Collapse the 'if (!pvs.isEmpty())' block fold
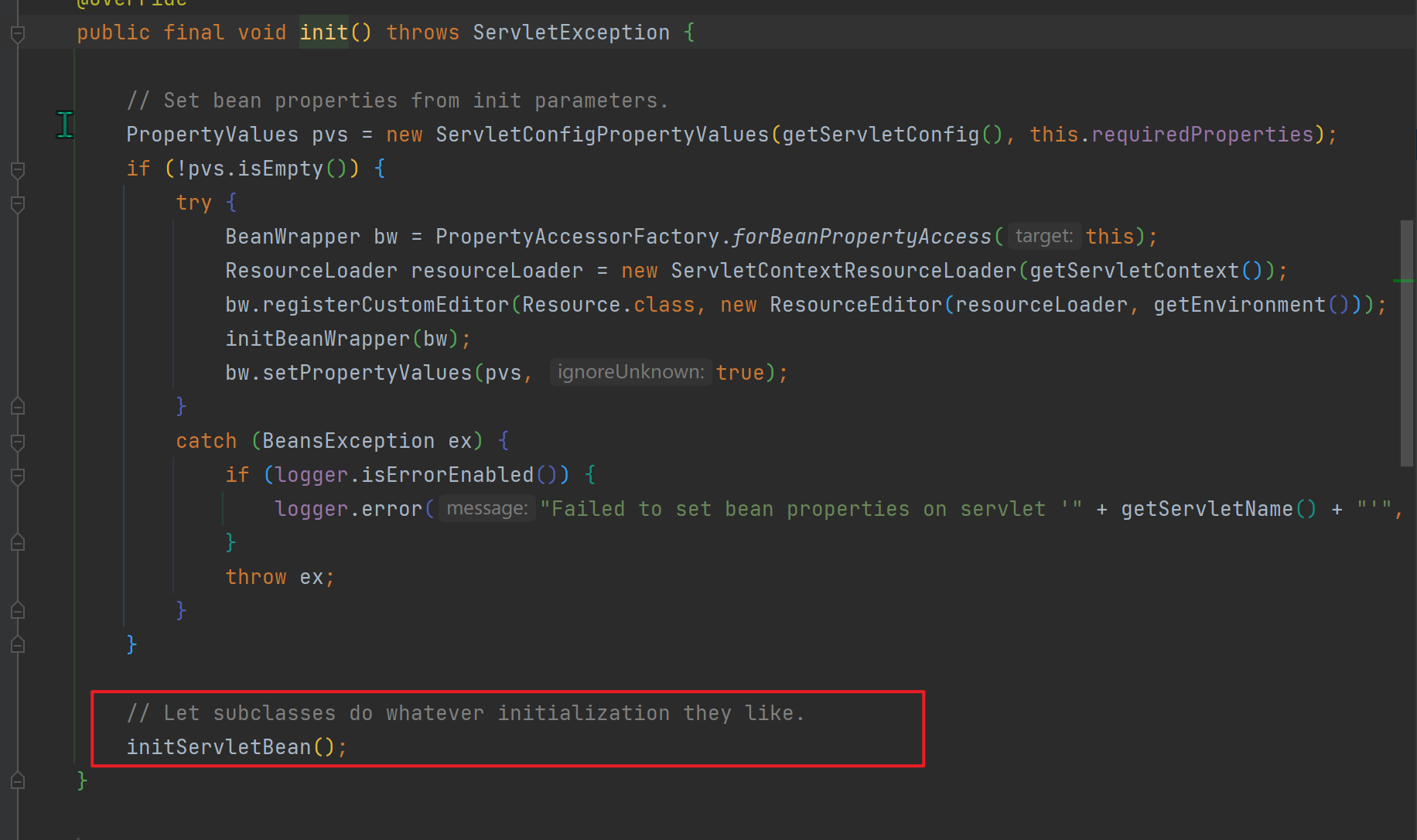1417x840 pixels. [18, 169]
